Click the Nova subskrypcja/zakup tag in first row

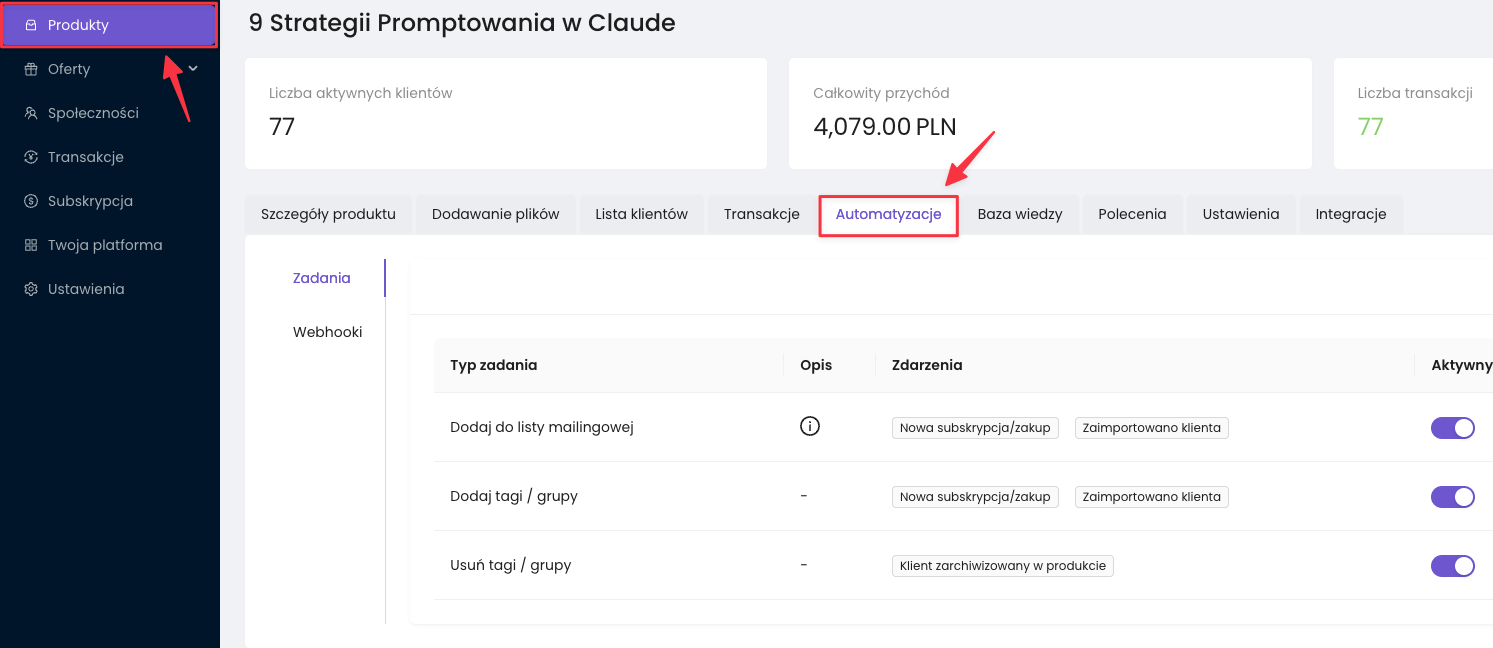pos(974,428)
